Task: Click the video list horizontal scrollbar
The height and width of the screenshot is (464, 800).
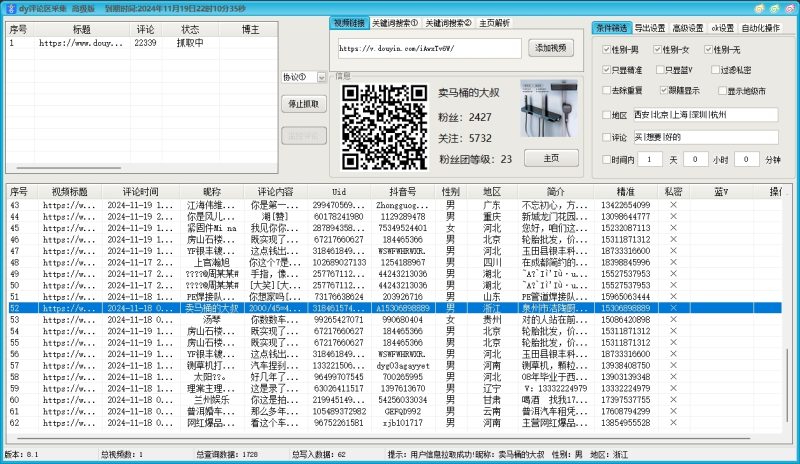Action: point(69,168)
